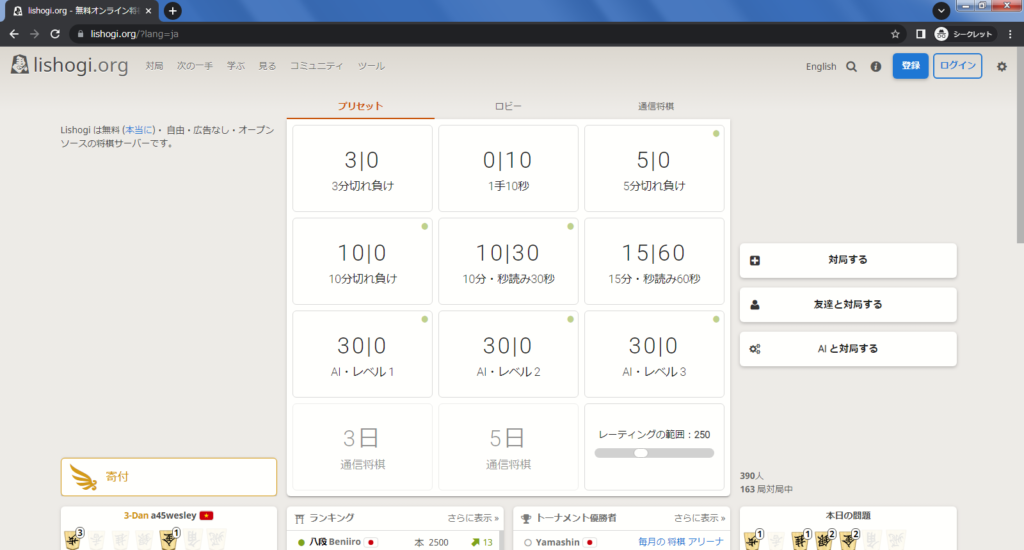Expand the Chrome tab search dropdown arrow
1024x550 pixels.
coord(941,10)
